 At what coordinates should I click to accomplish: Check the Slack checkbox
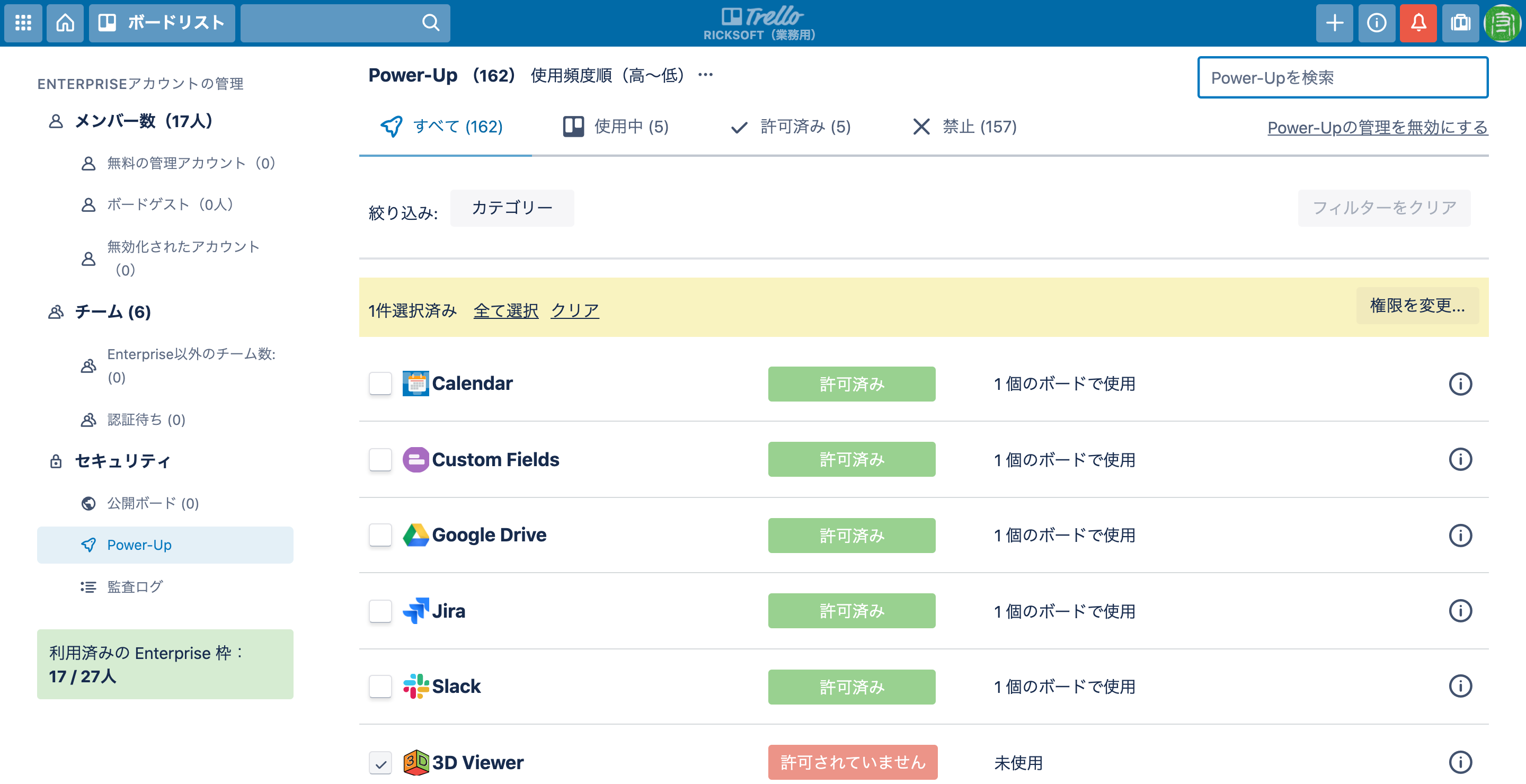tap(380, 687)
